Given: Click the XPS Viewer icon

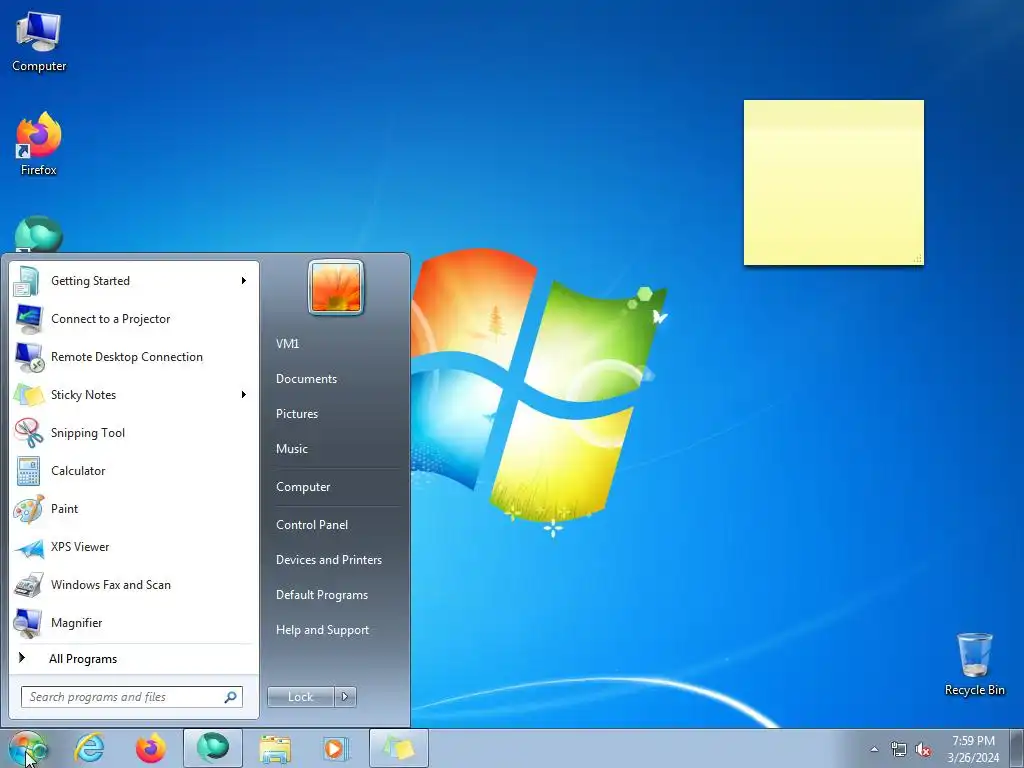Looking at the screenshot, I should tap(28, 547).
